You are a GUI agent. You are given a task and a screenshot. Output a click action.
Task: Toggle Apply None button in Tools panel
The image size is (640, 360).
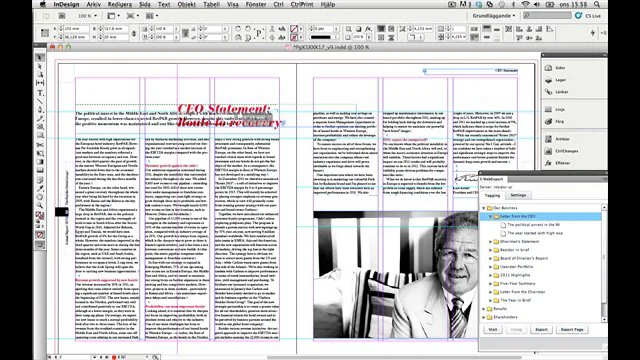[40, 235]
